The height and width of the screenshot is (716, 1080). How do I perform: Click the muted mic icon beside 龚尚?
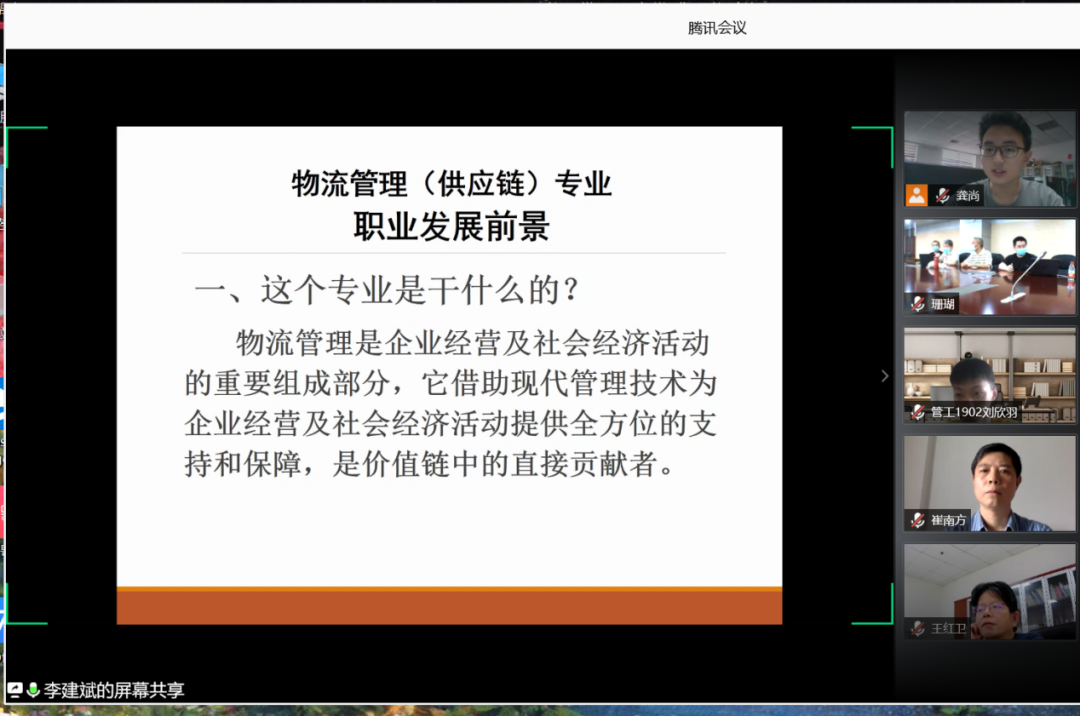click(942, 196)
